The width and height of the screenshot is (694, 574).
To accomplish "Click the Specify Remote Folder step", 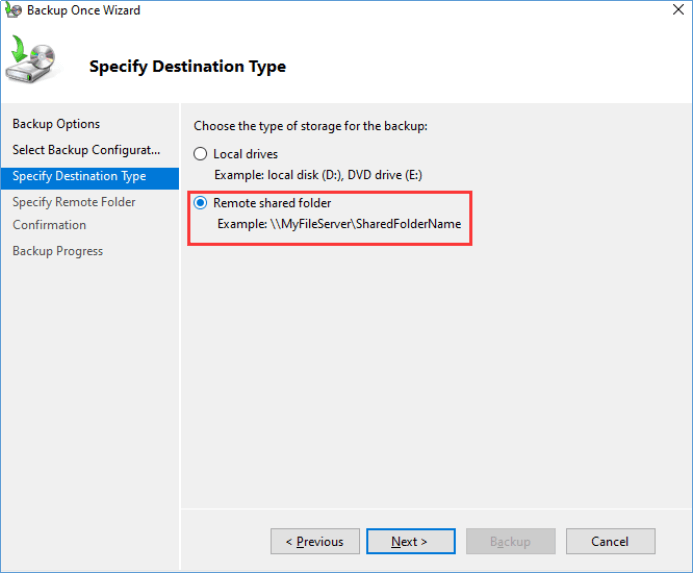I will pos(74,202).
